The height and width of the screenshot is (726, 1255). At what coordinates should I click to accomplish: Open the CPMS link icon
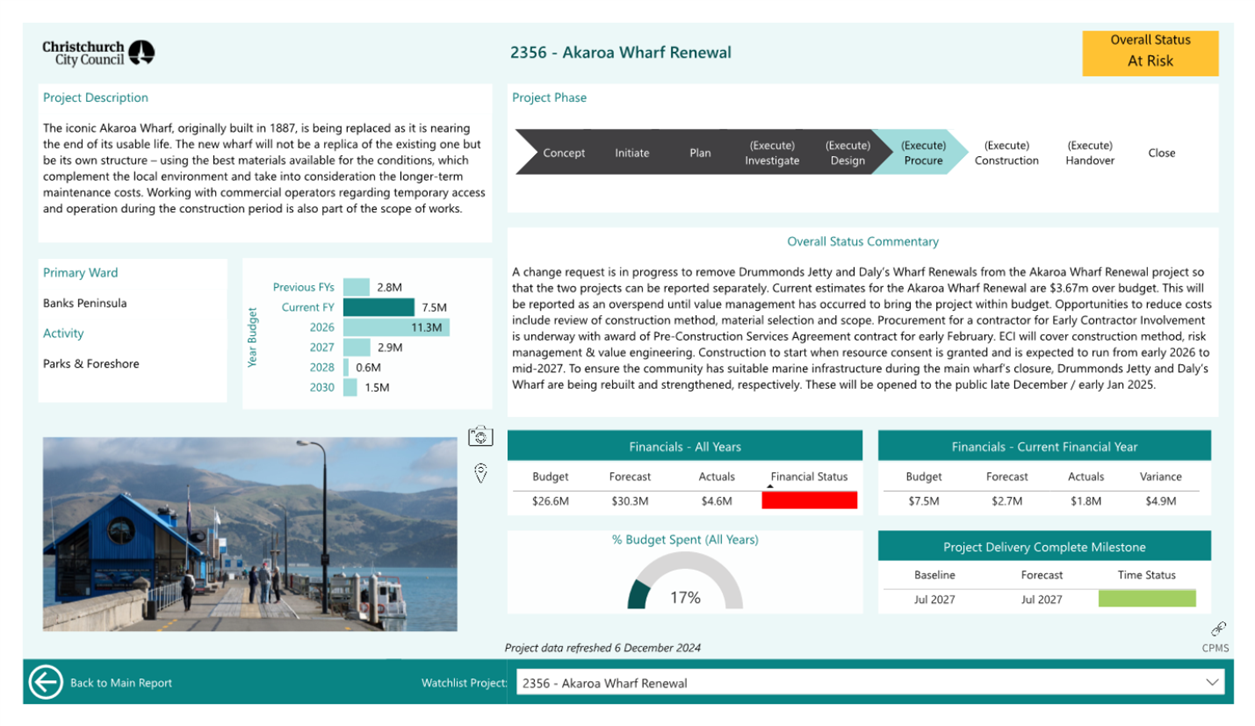(1217, 629)
